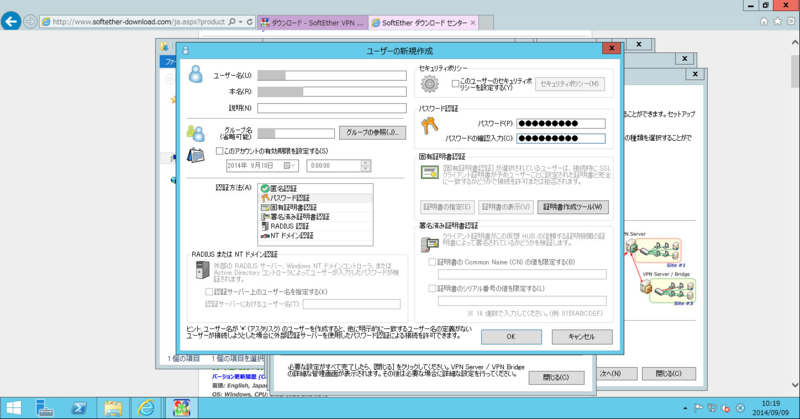The image size is (800, 419).
Task: Switch to SoftEther ダウンロード センター tab
Action: tap(423, 22)
